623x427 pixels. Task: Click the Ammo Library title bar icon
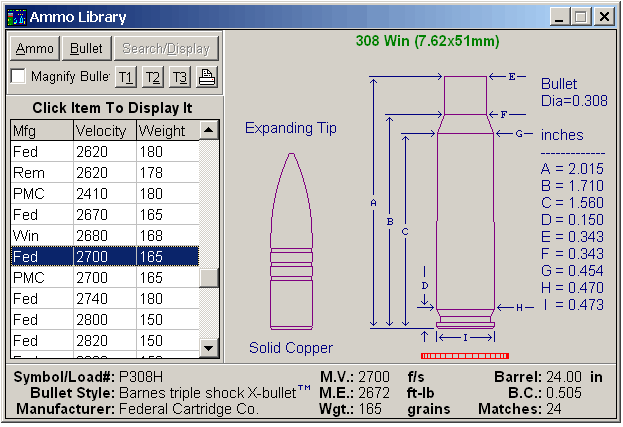click(x=16, y=17)
